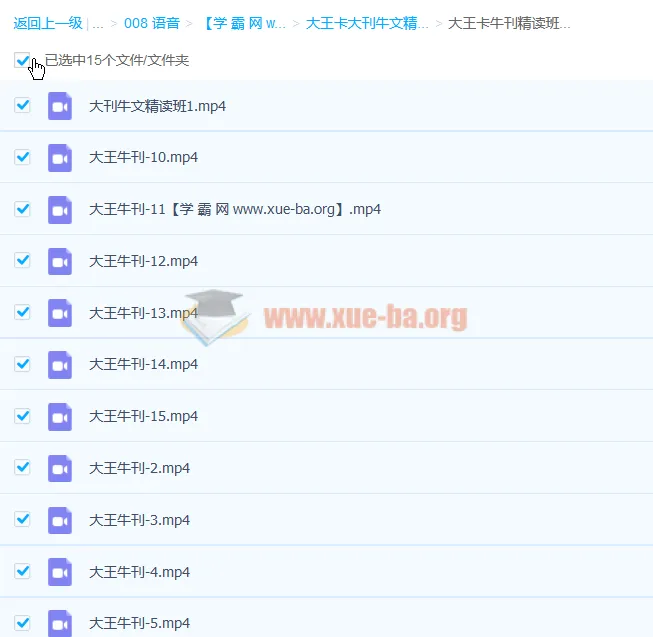
Task: Open file 大王牛刊-10.mp4
Action: [x=143, y=157]
